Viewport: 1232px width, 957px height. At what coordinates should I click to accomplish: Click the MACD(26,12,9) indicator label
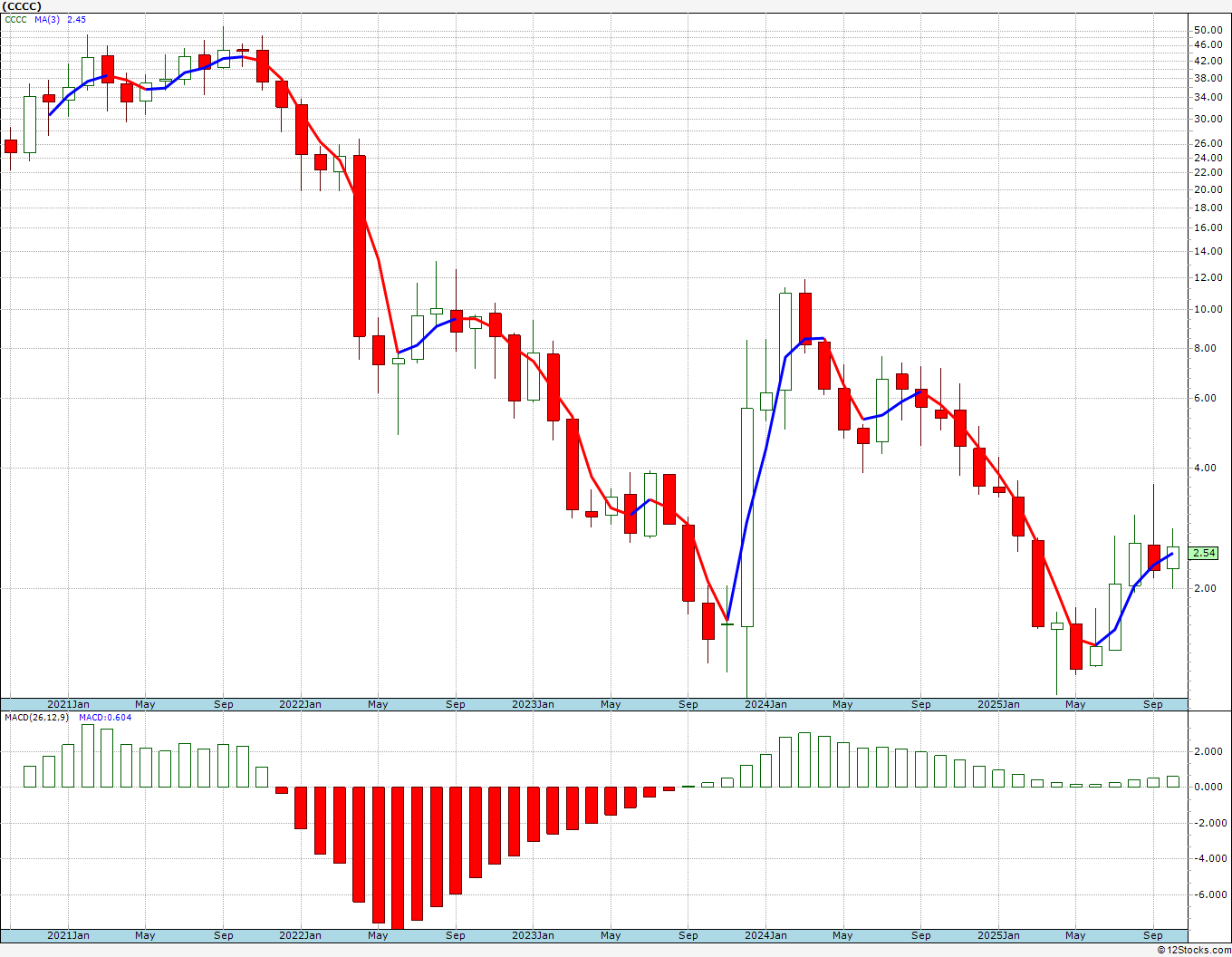(37, 717)
